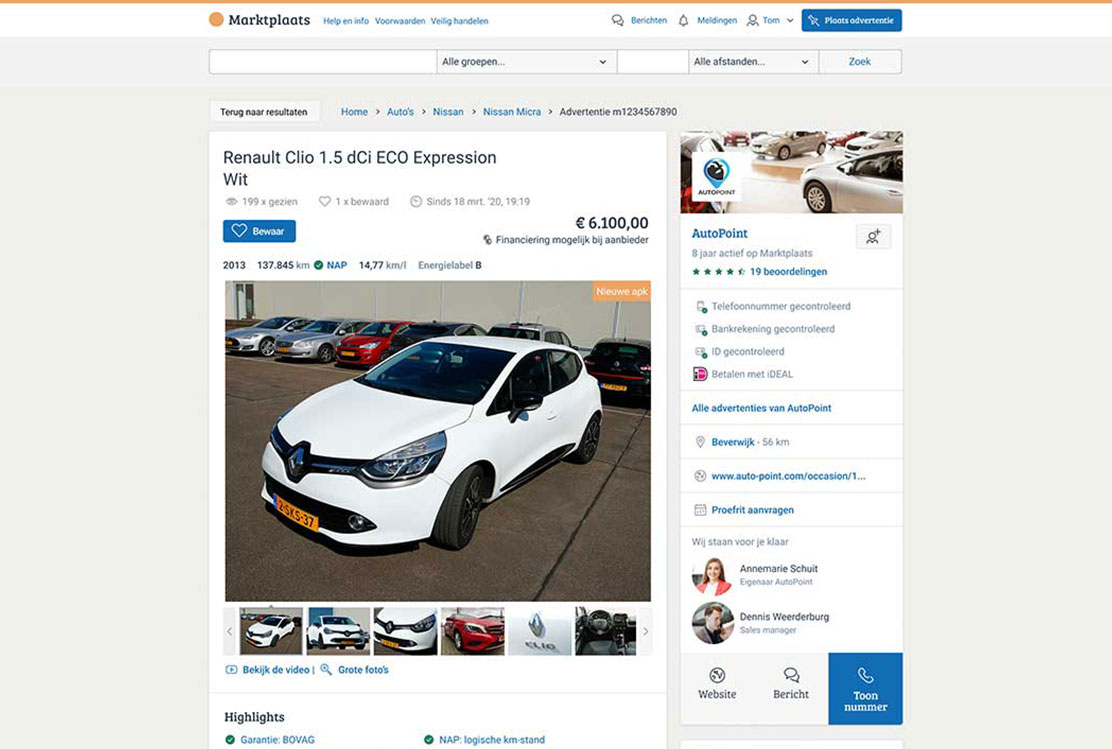This screenshot has height=749, width=1112.
Task: Open Veilig handelen menu link
Action: (x=460, y=21)
